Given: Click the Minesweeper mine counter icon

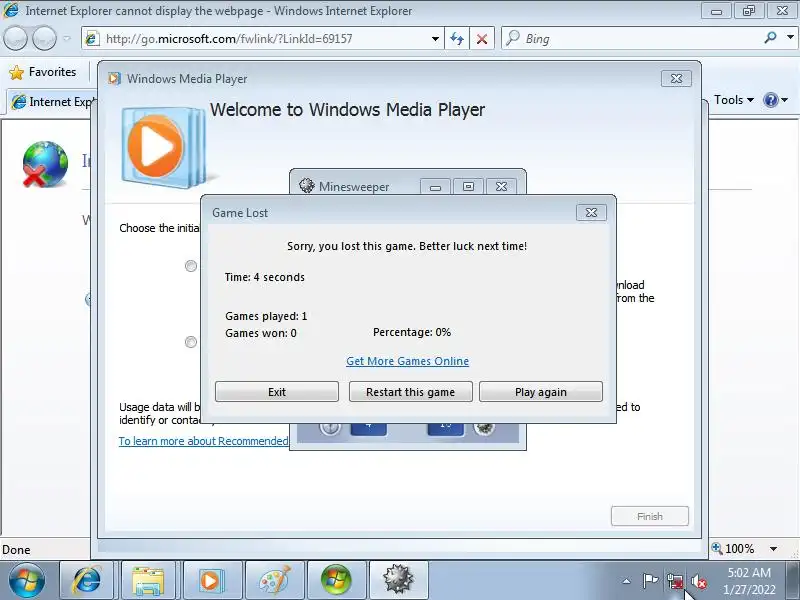Looking at the screenshot, I should (484, 428).
